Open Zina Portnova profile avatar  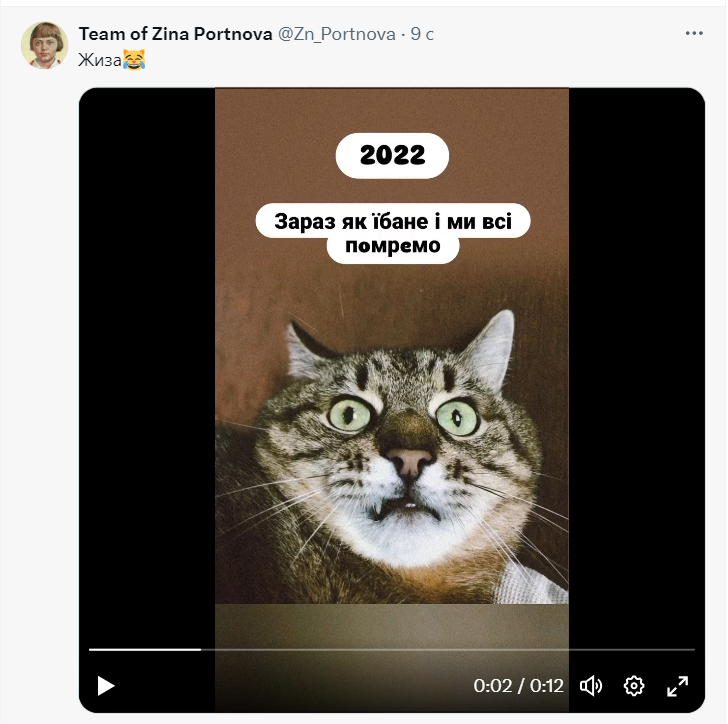[45, 45]
